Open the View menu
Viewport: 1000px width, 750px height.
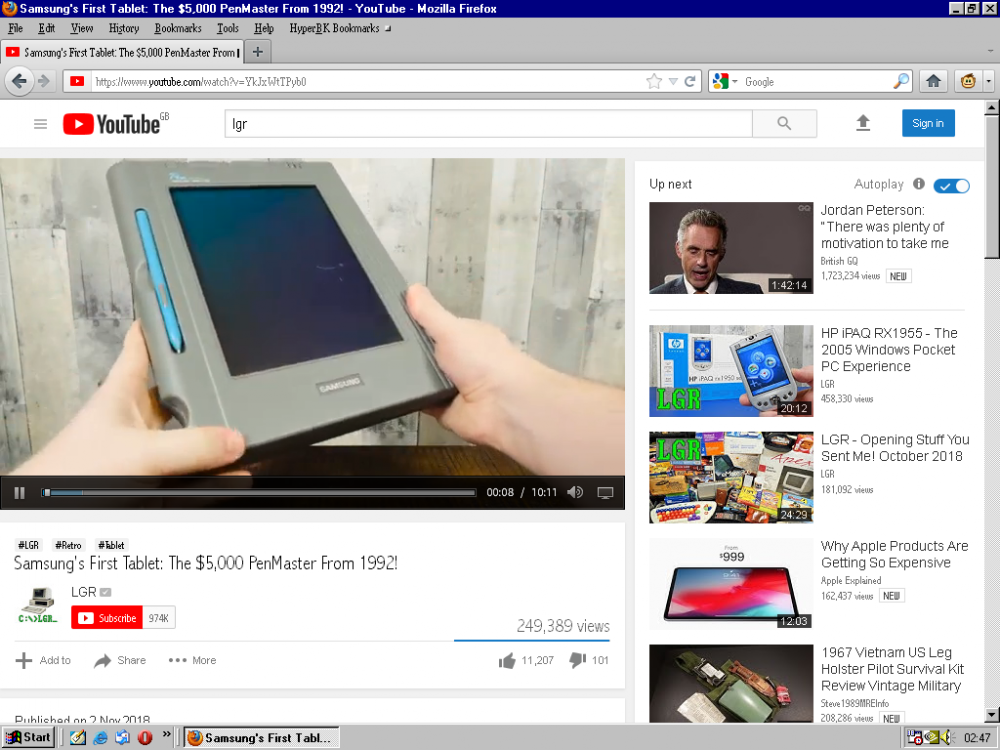click(x=82, y=28)
